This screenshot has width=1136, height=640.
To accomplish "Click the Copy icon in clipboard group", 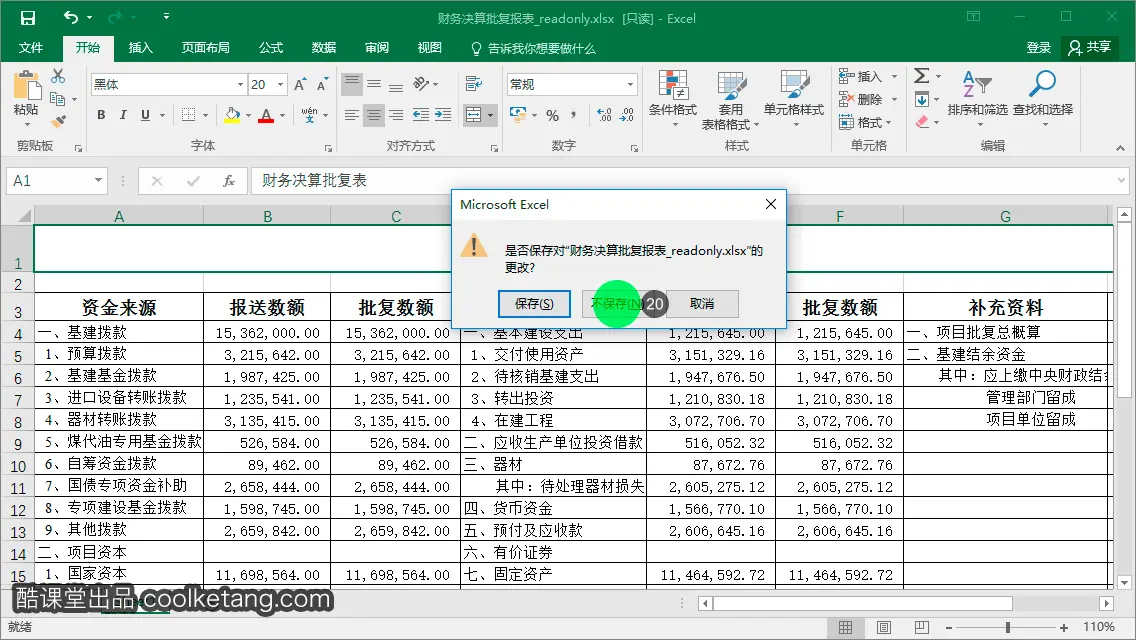I will tap(57, 99).
